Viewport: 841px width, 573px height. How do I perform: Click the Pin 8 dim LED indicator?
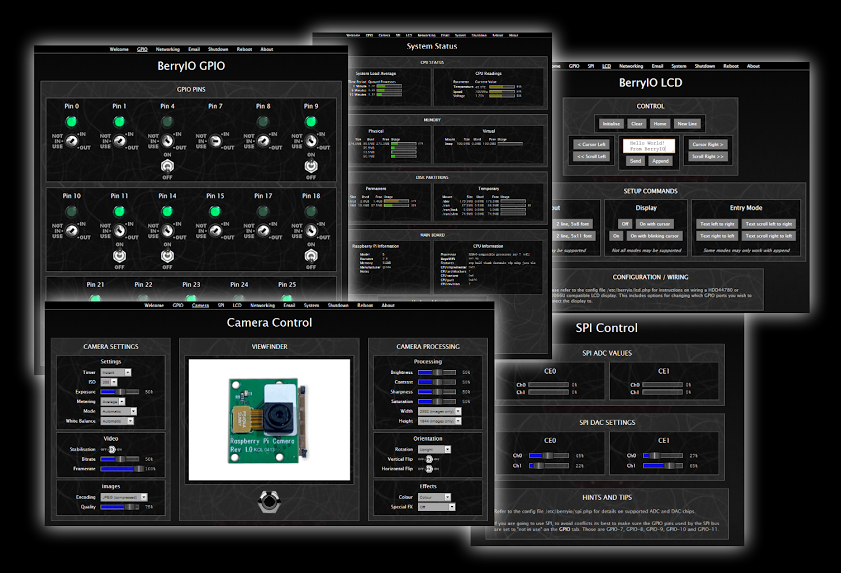tap(263, 122)
